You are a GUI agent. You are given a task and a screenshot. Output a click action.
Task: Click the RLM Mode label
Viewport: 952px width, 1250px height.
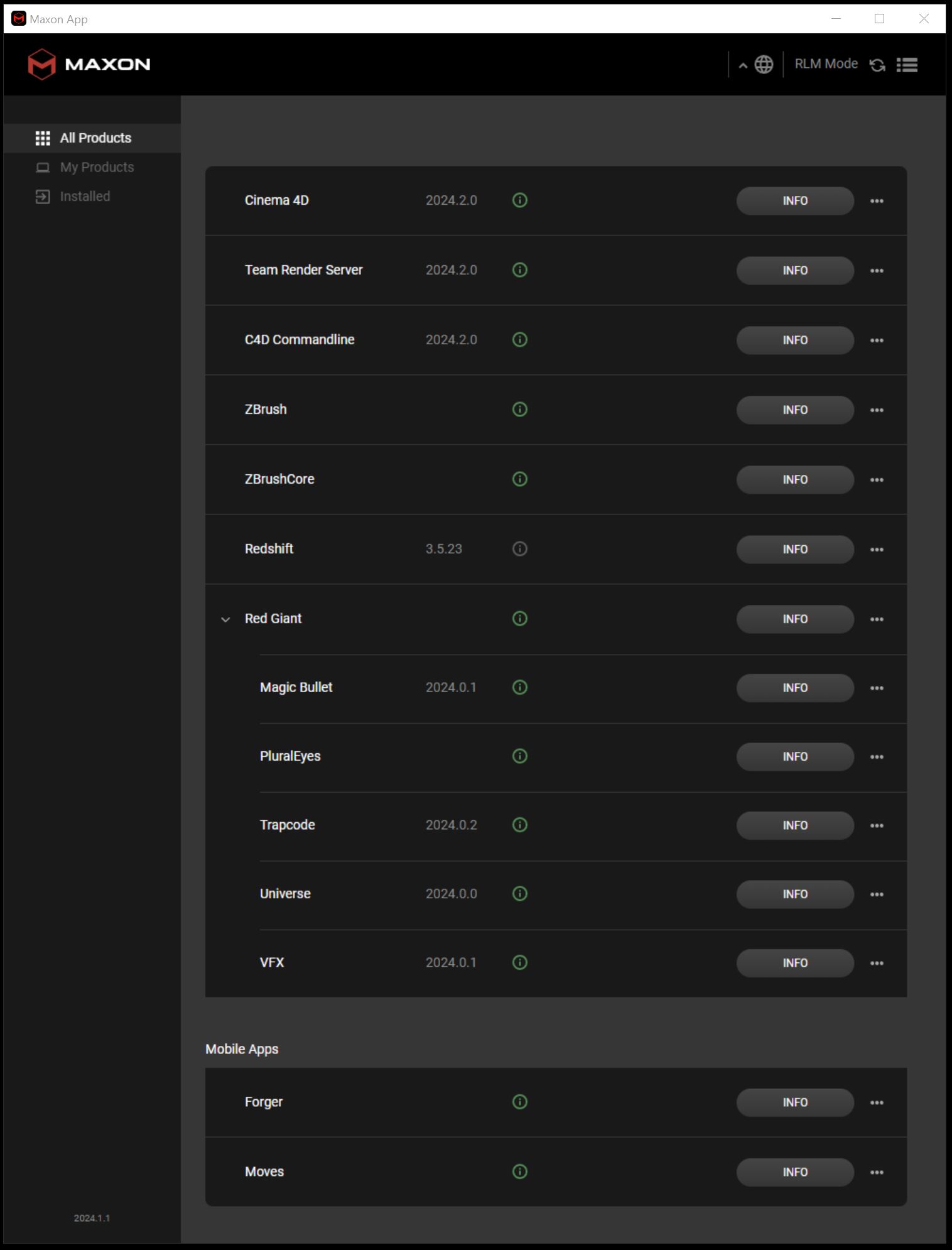(826, 64)
